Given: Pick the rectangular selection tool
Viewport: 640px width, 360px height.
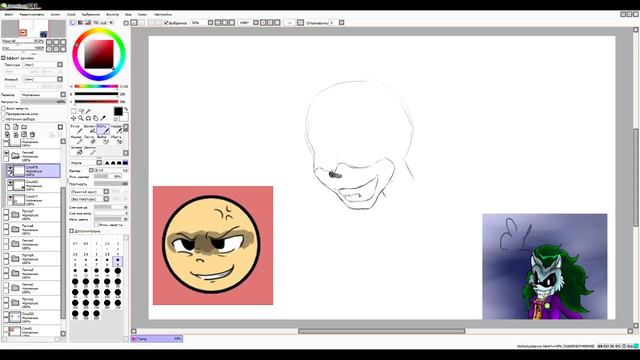Looking at the screenshot, I should coord(73,111).
